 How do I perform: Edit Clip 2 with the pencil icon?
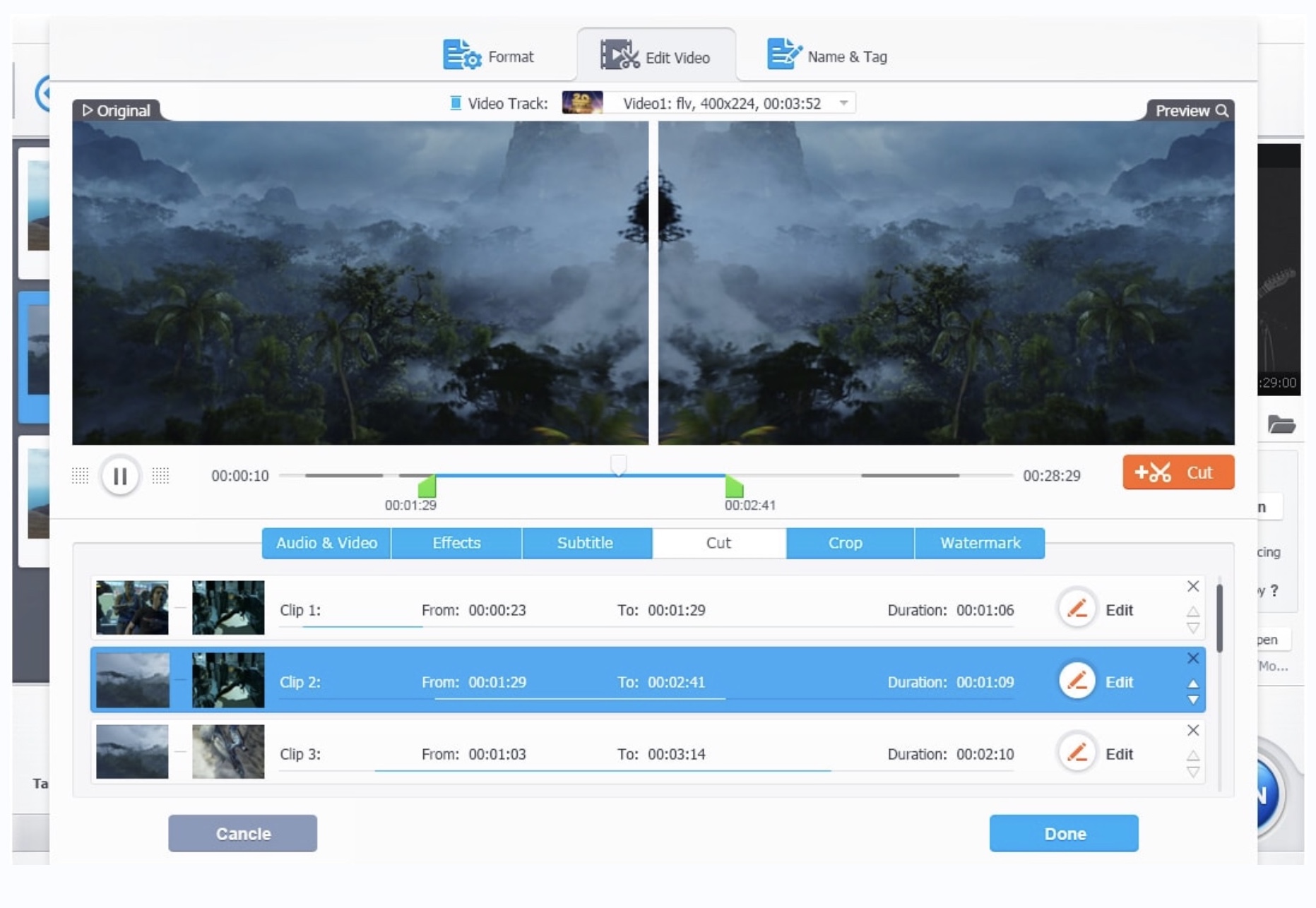tap(1077, 681)
